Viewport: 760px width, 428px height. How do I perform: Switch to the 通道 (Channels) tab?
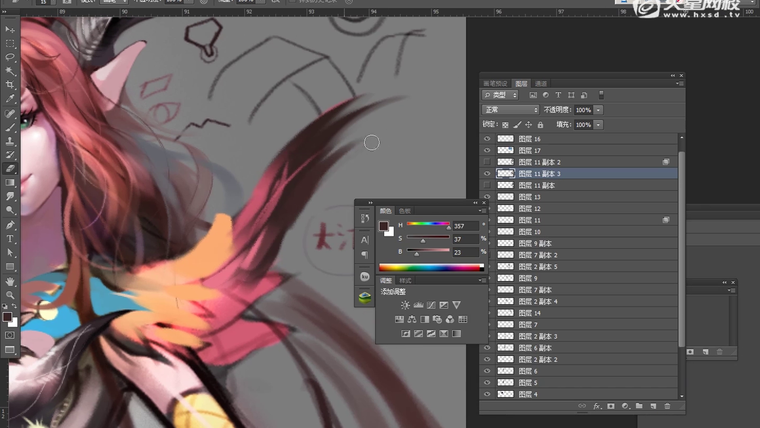[x=541, y=83]
